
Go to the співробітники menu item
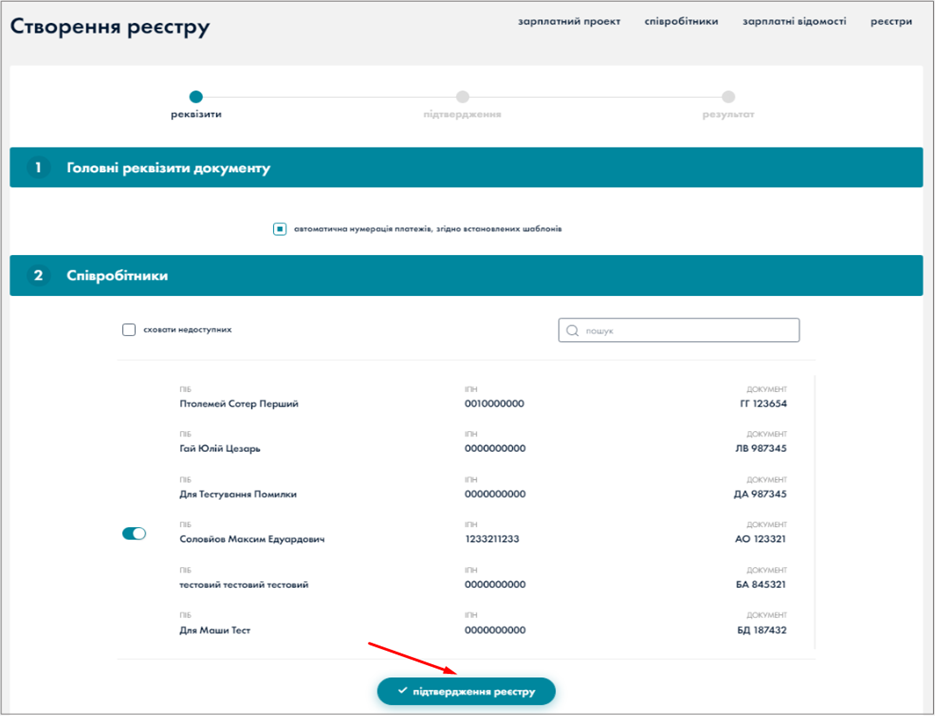(681, 22)
